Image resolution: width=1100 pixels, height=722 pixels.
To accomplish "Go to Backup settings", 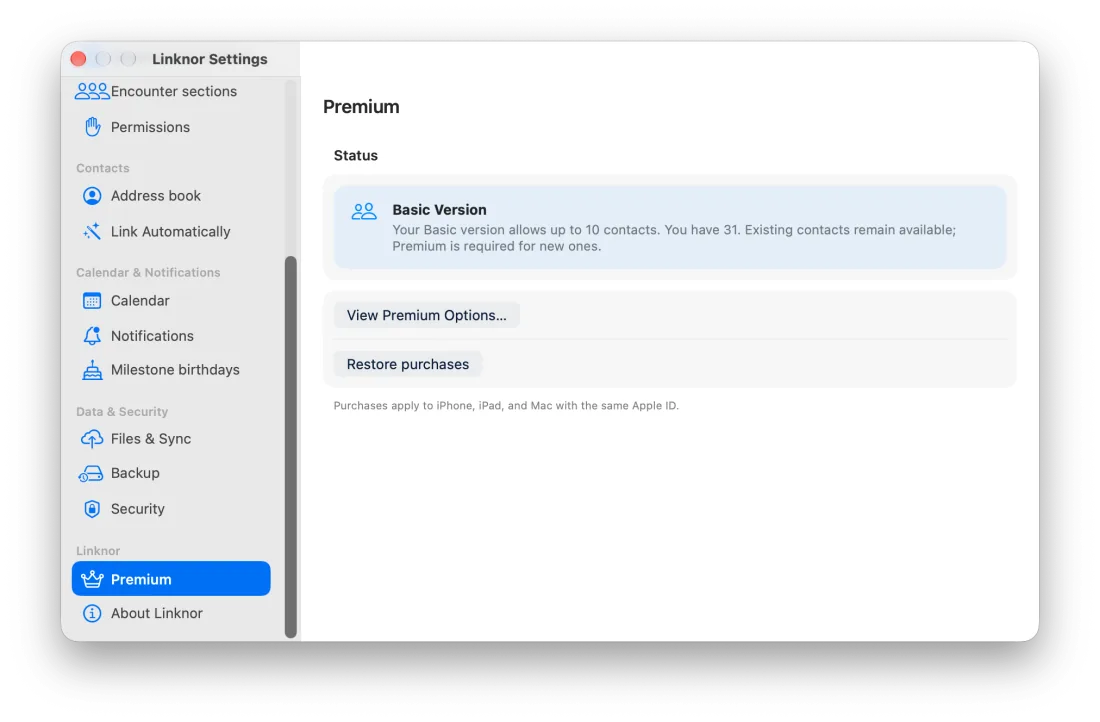I will (x=171, y=474).
